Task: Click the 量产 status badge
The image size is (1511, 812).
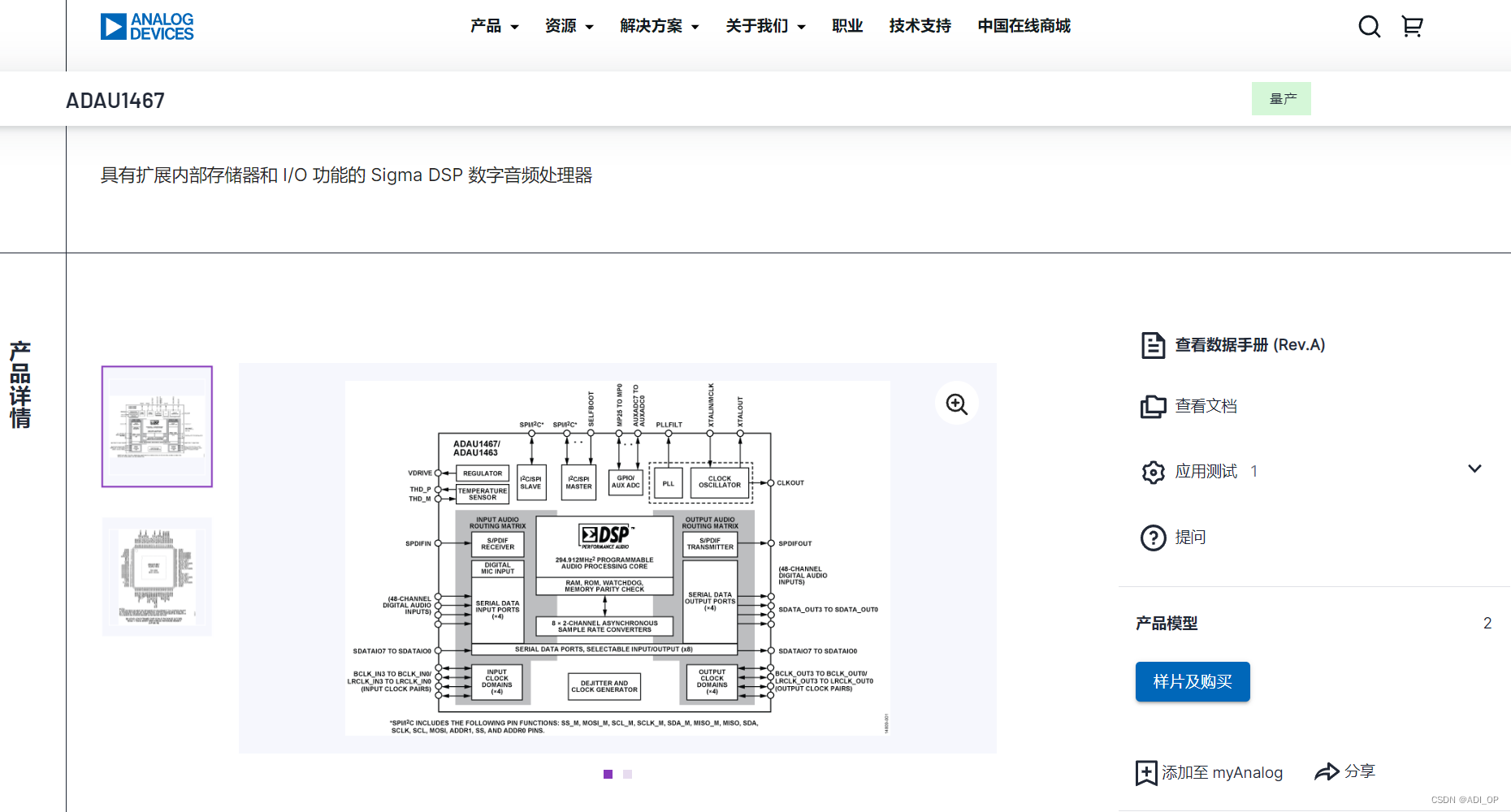Action: pyautogui.click(x=1281, y=99)
